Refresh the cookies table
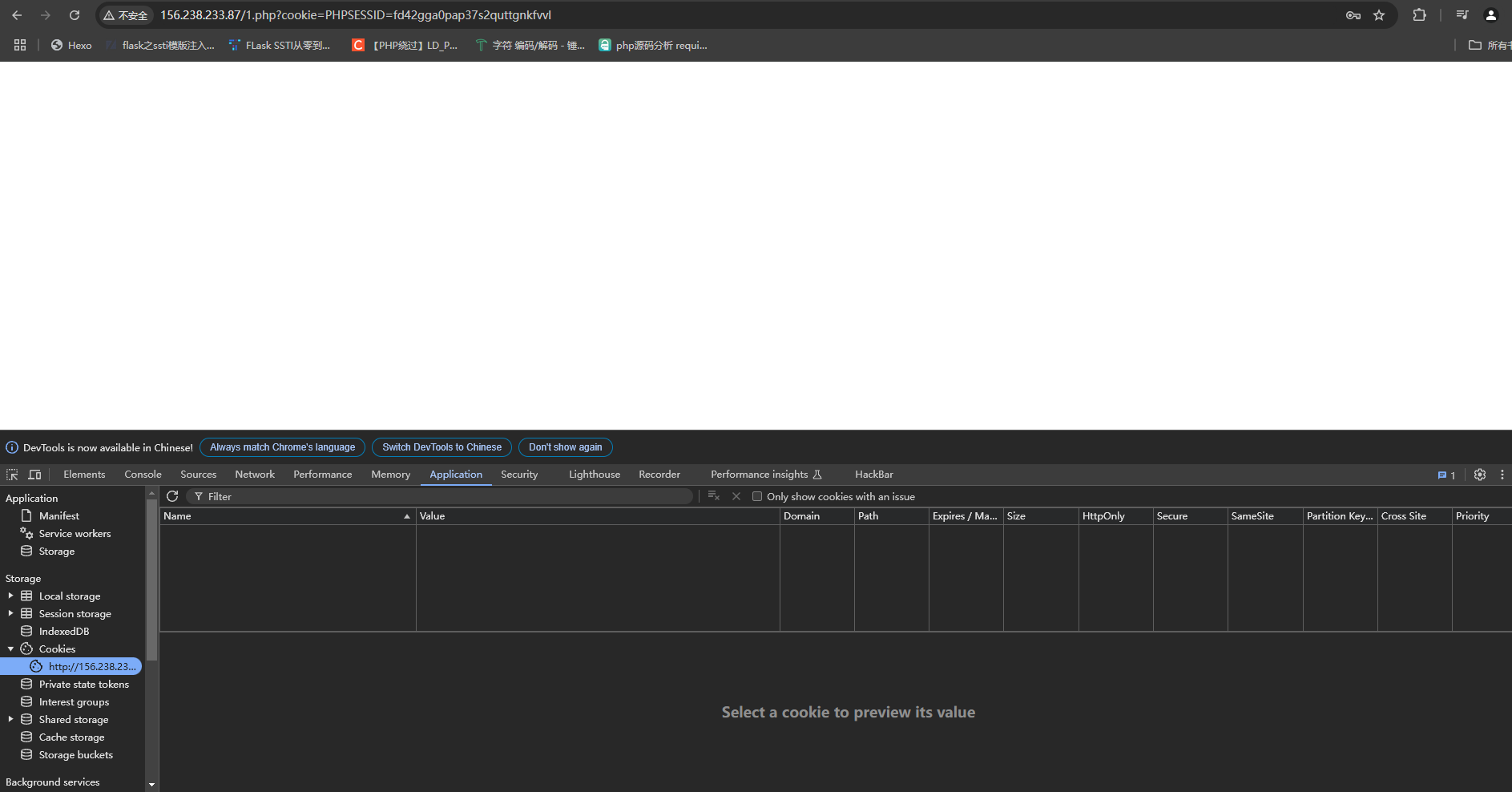Screen dimensions: 1512x792 172,496
